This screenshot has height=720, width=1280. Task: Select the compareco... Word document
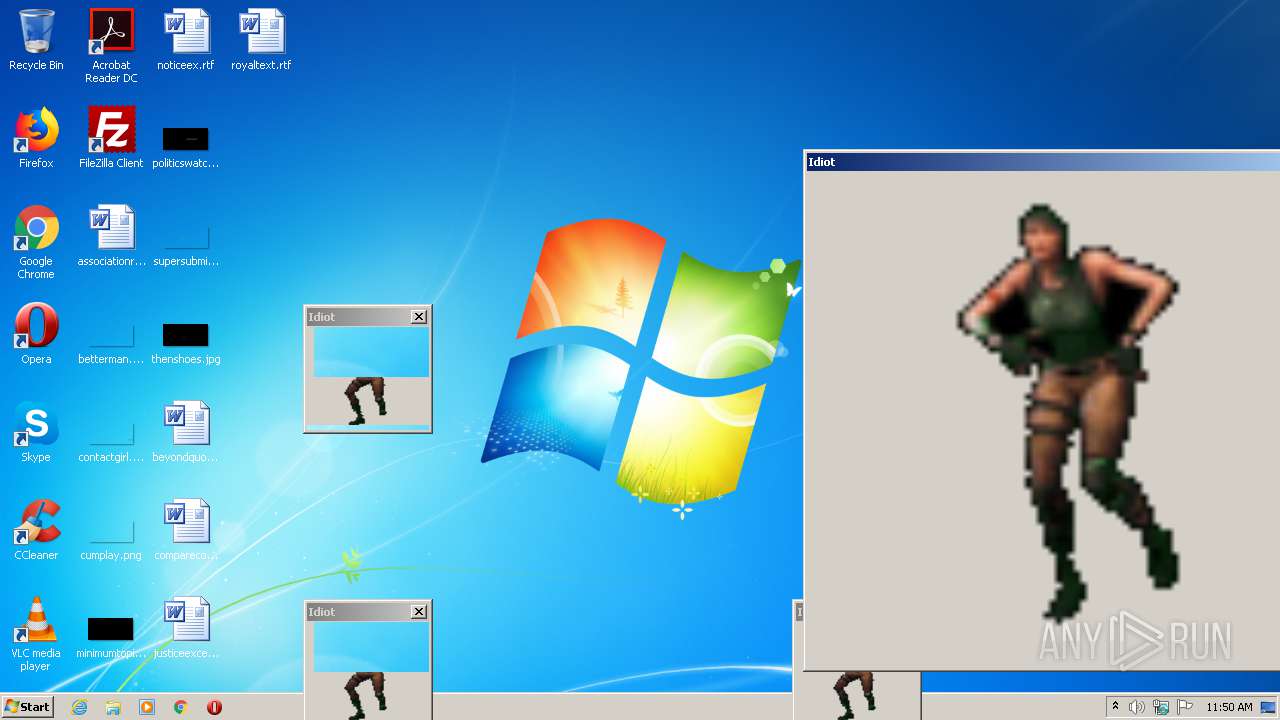click(x=186, y=530)
